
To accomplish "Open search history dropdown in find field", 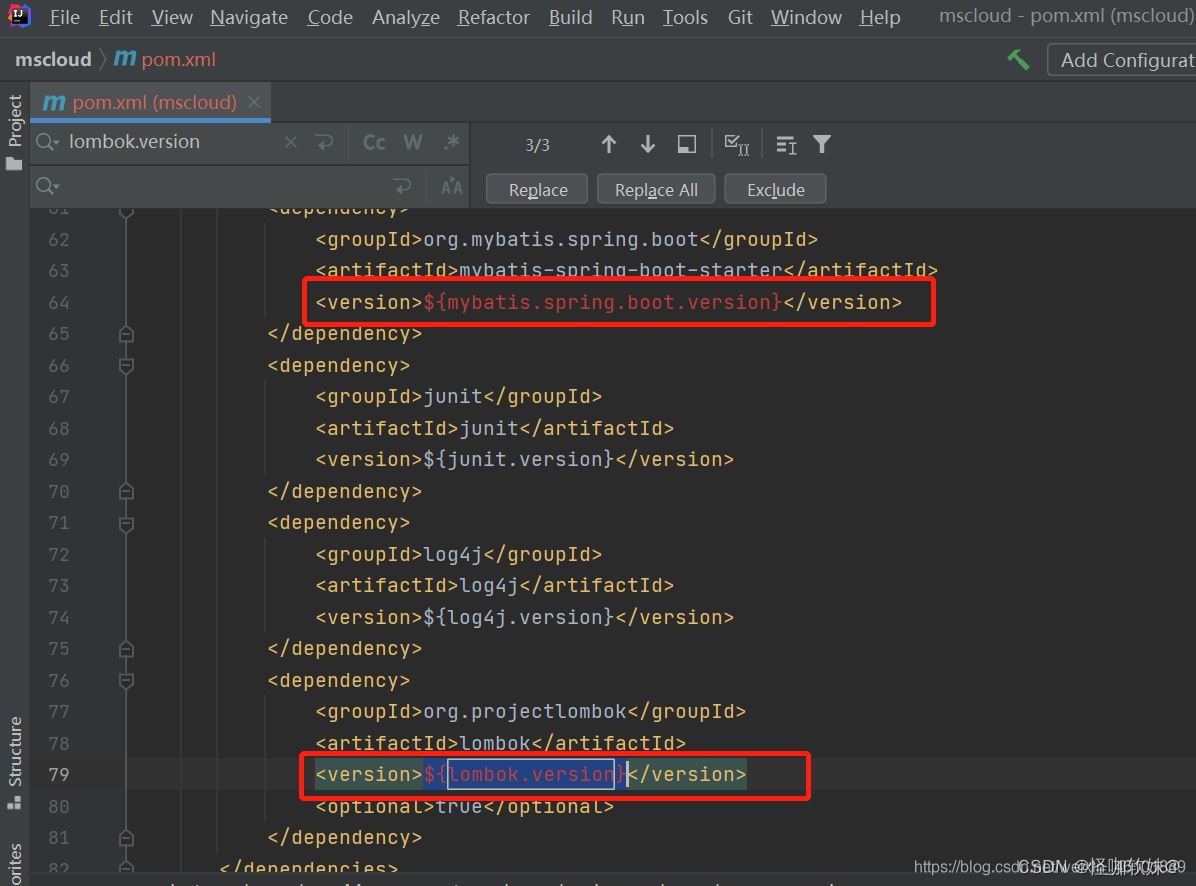I will coord(47,143).
